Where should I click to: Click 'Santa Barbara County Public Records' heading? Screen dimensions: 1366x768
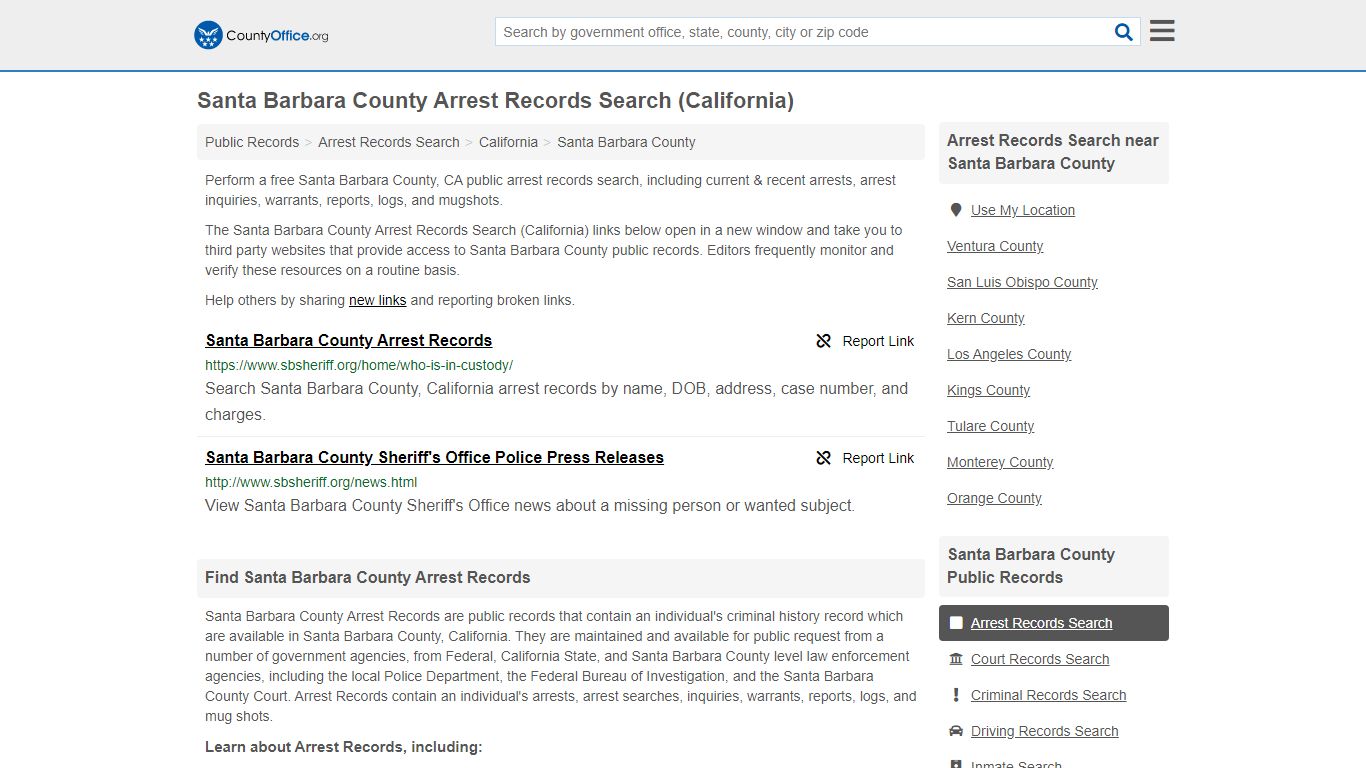pyautogui.click(x=1031, y=566)
